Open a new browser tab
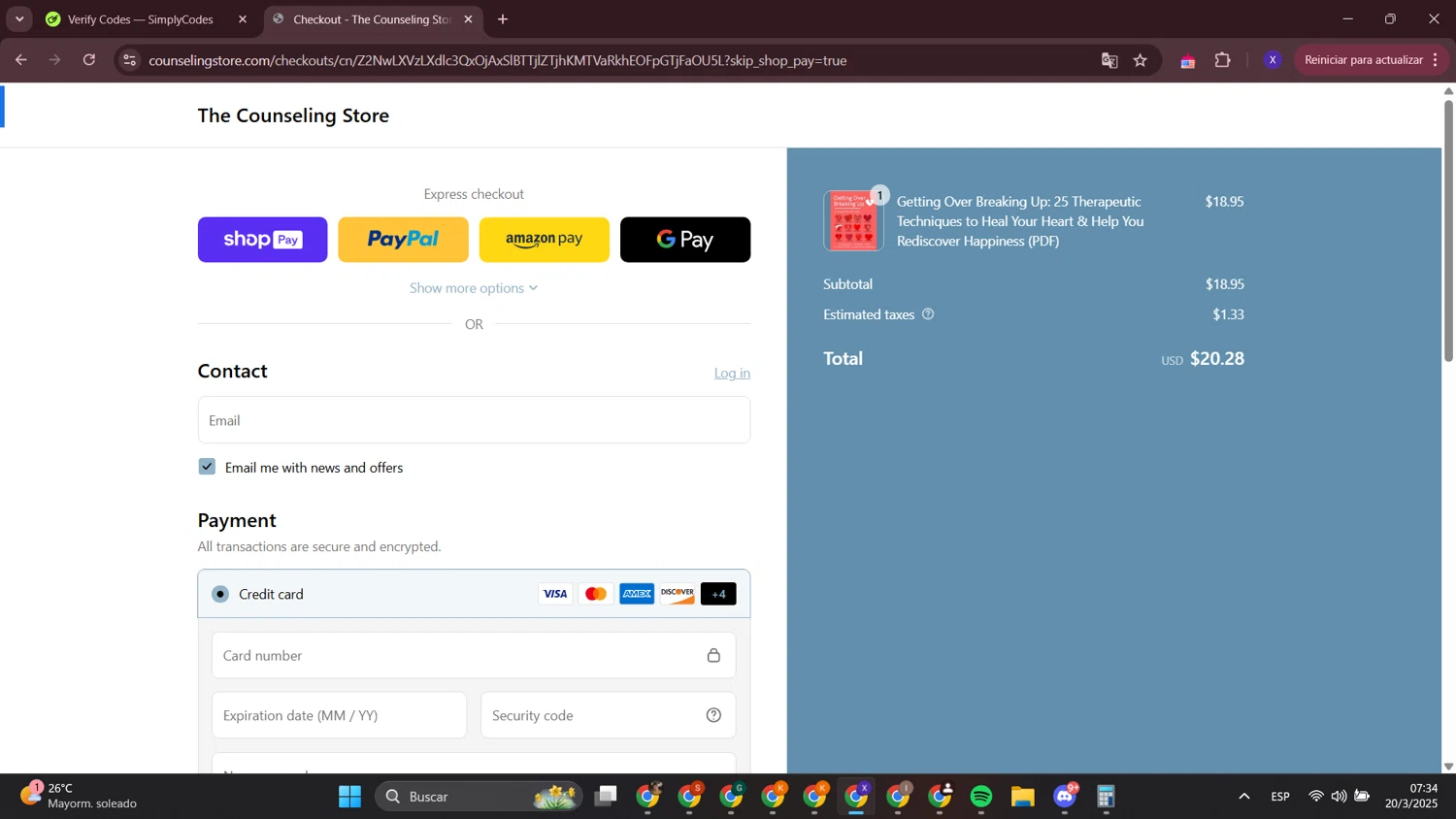 tap(503, 19)
